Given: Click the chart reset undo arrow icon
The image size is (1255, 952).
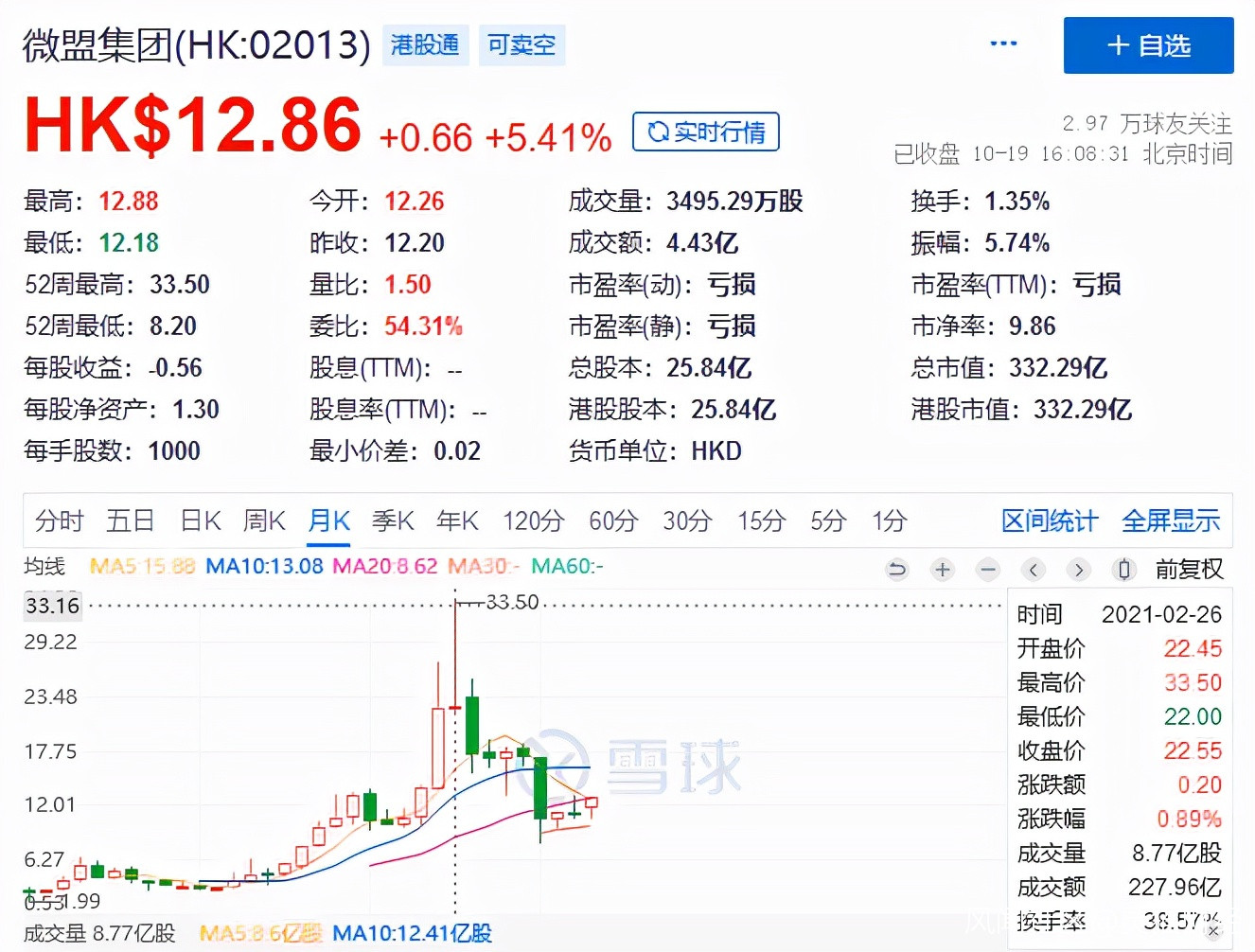Looking at the screenshot, I should click(896, 570).
